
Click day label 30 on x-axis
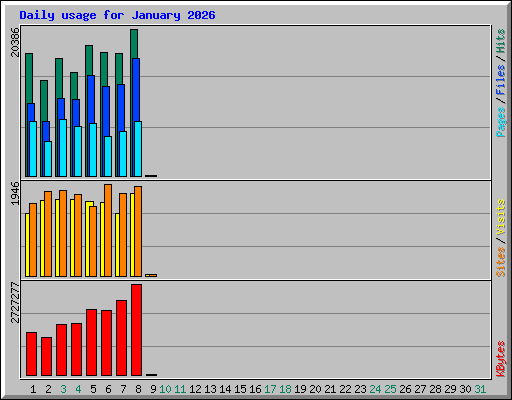pyautogui.click(x=465, y=389)
